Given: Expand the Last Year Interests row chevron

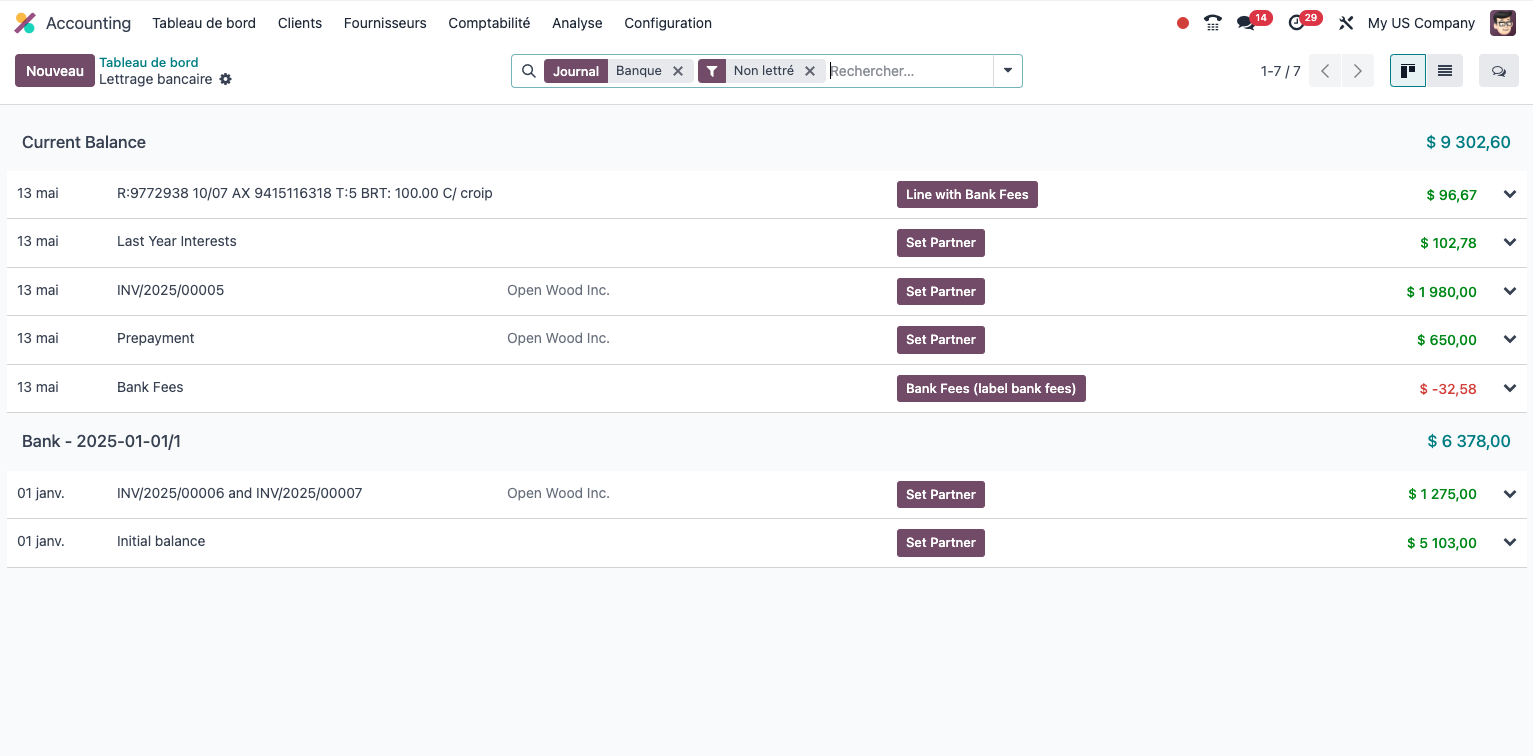Looking at the screenshot, I should point(1510,242).
